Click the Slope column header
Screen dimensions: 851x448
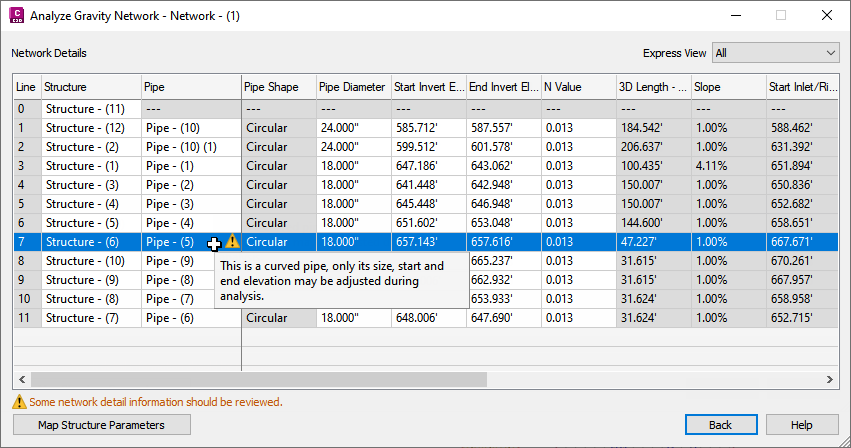pos(728,87)
